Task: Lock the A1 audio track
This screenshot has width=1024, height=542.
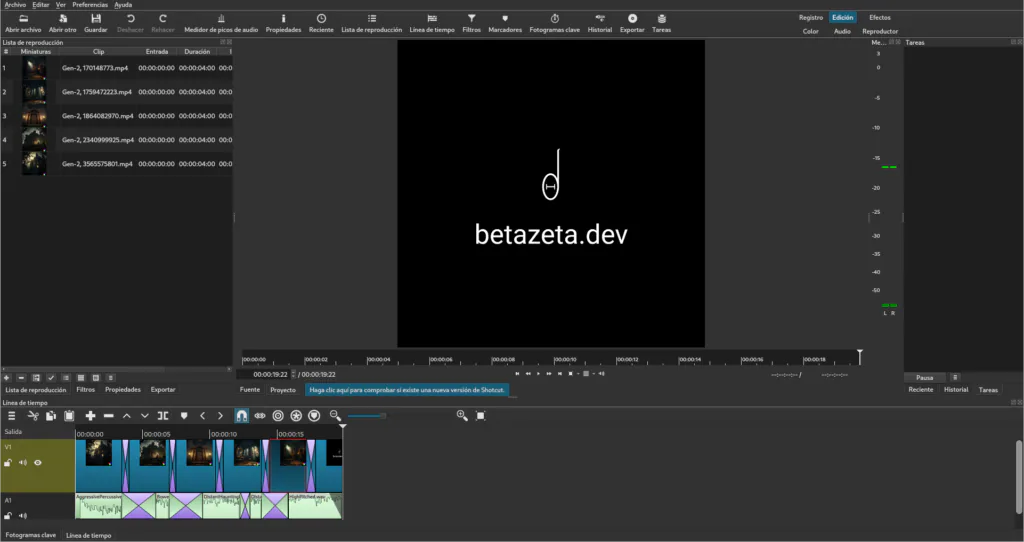Action: 8,516
